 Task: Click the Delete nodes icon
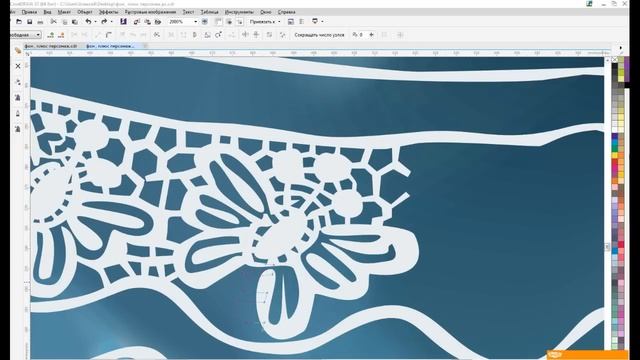tap(61, 35)
